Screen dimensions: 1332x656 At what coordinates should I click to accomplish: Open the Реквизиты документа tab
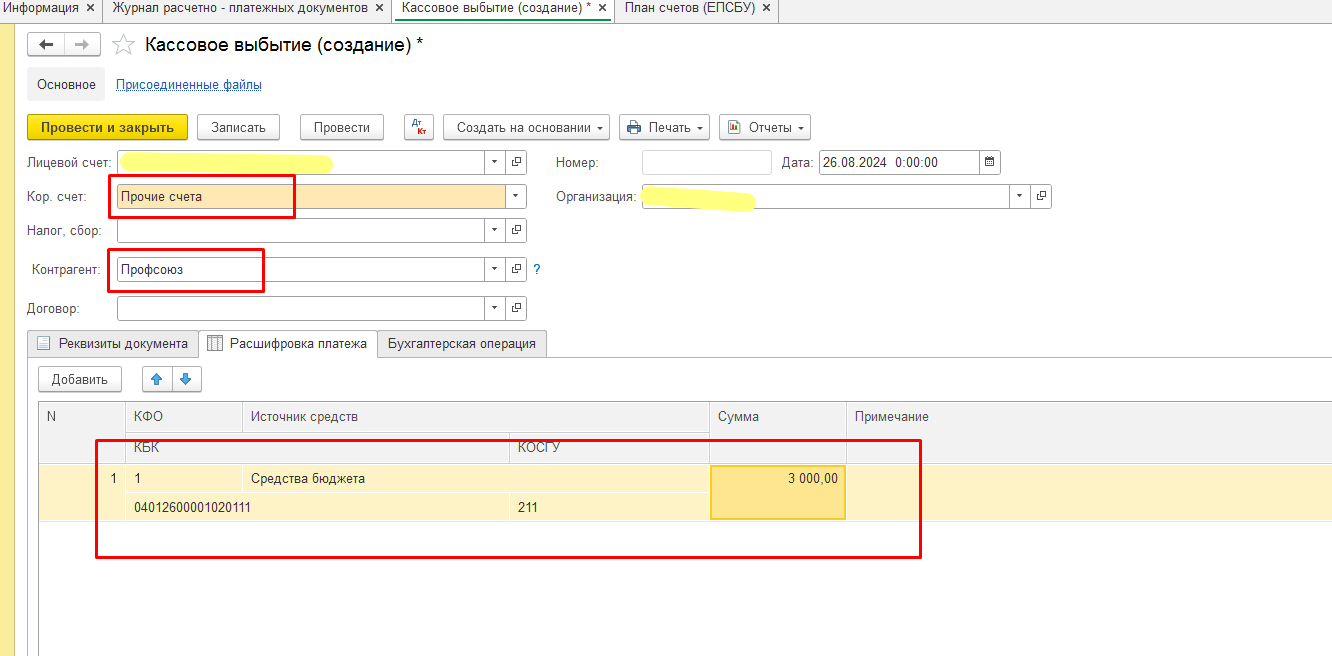[112, 343]
